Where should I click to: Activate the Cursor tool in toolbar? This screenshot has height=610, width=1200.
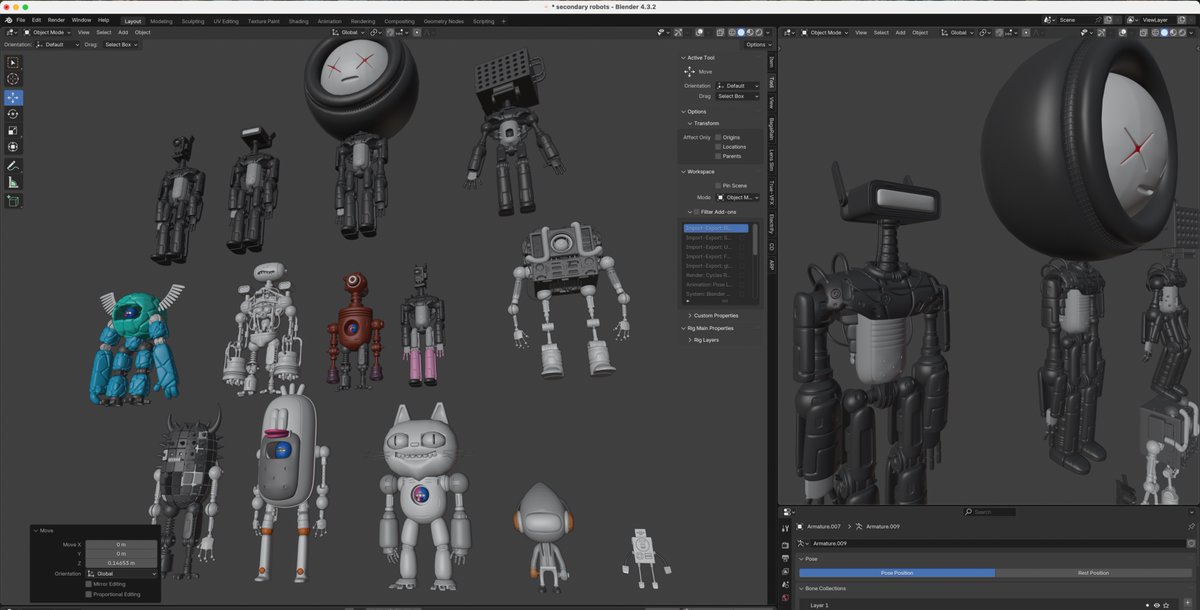point(13,79)
